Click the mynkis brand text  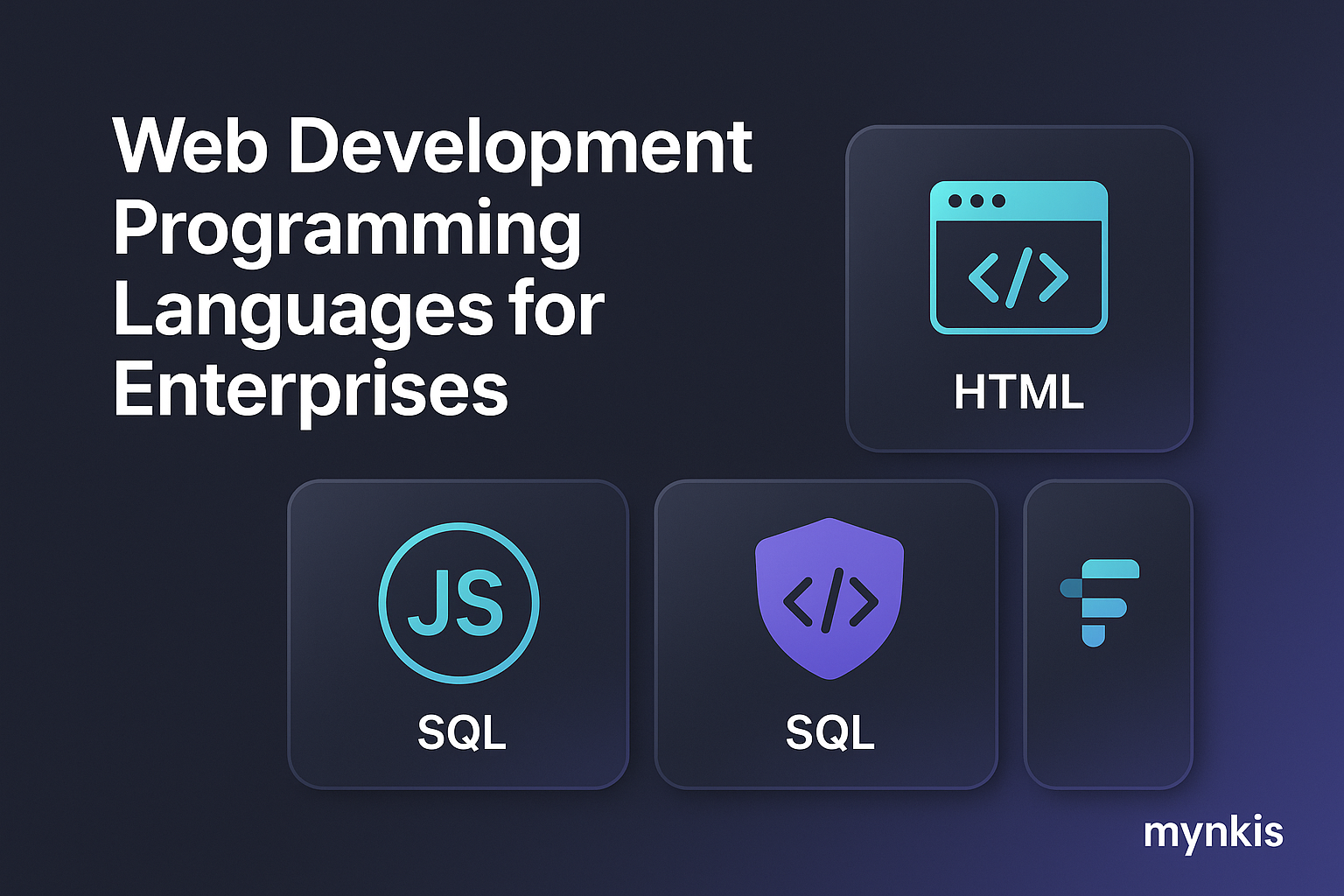pos(1213,834)
